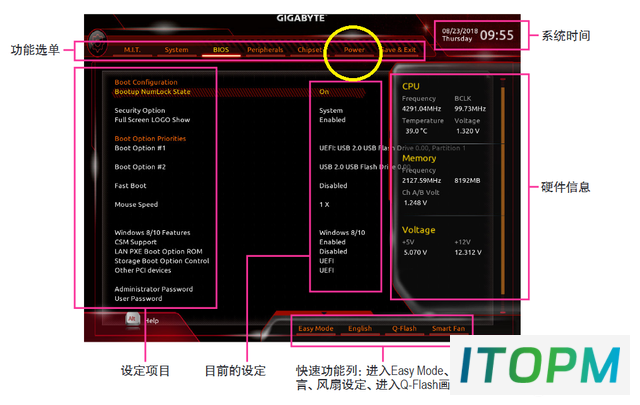The width and height of the screenshot is (640, 405).
Task: Click the GIGABYTE logo text
Action: pyautogui.click(x=301, y=18)
